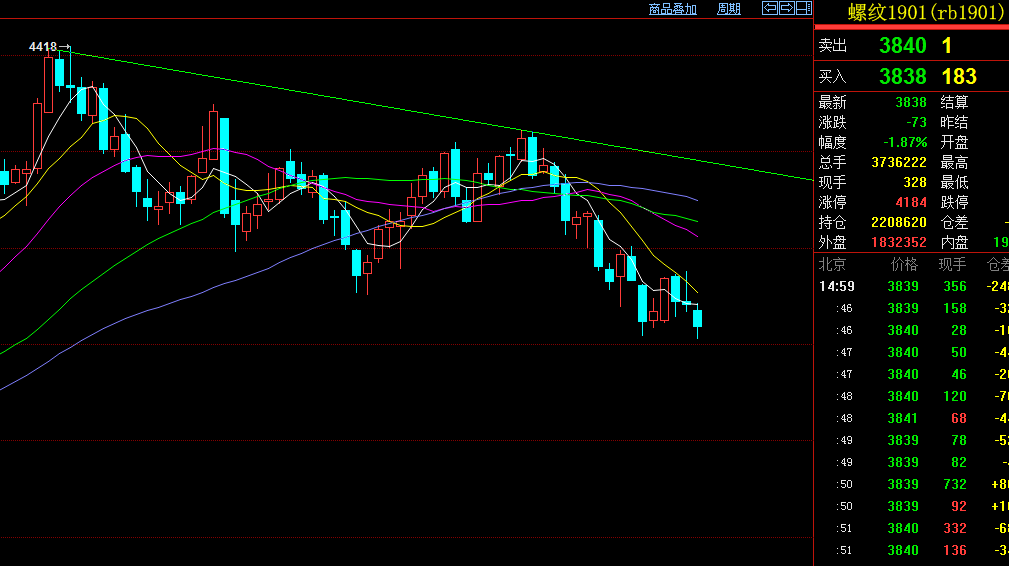Click the 昨结 label
Screen dimensions: 1009x566
954,122
